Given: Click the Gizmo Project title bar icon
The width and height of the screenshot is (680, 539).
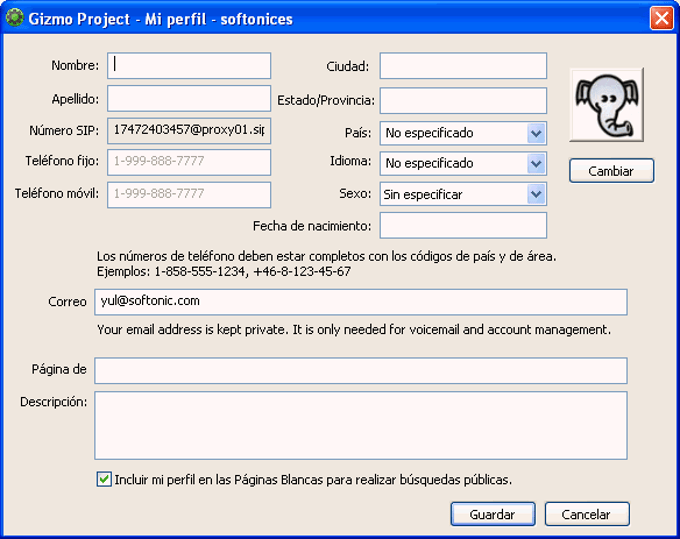Looking at the screenshot, I should [14, 17].
